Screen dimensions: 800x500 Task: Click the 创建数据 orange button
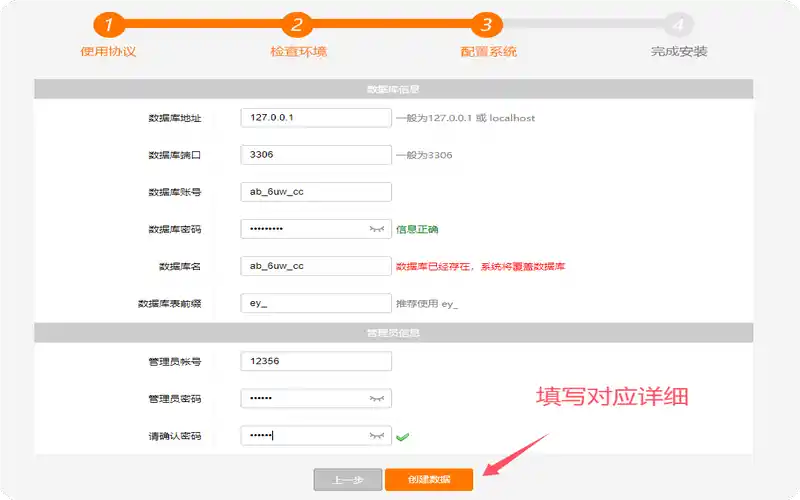[x=429, y=480]
